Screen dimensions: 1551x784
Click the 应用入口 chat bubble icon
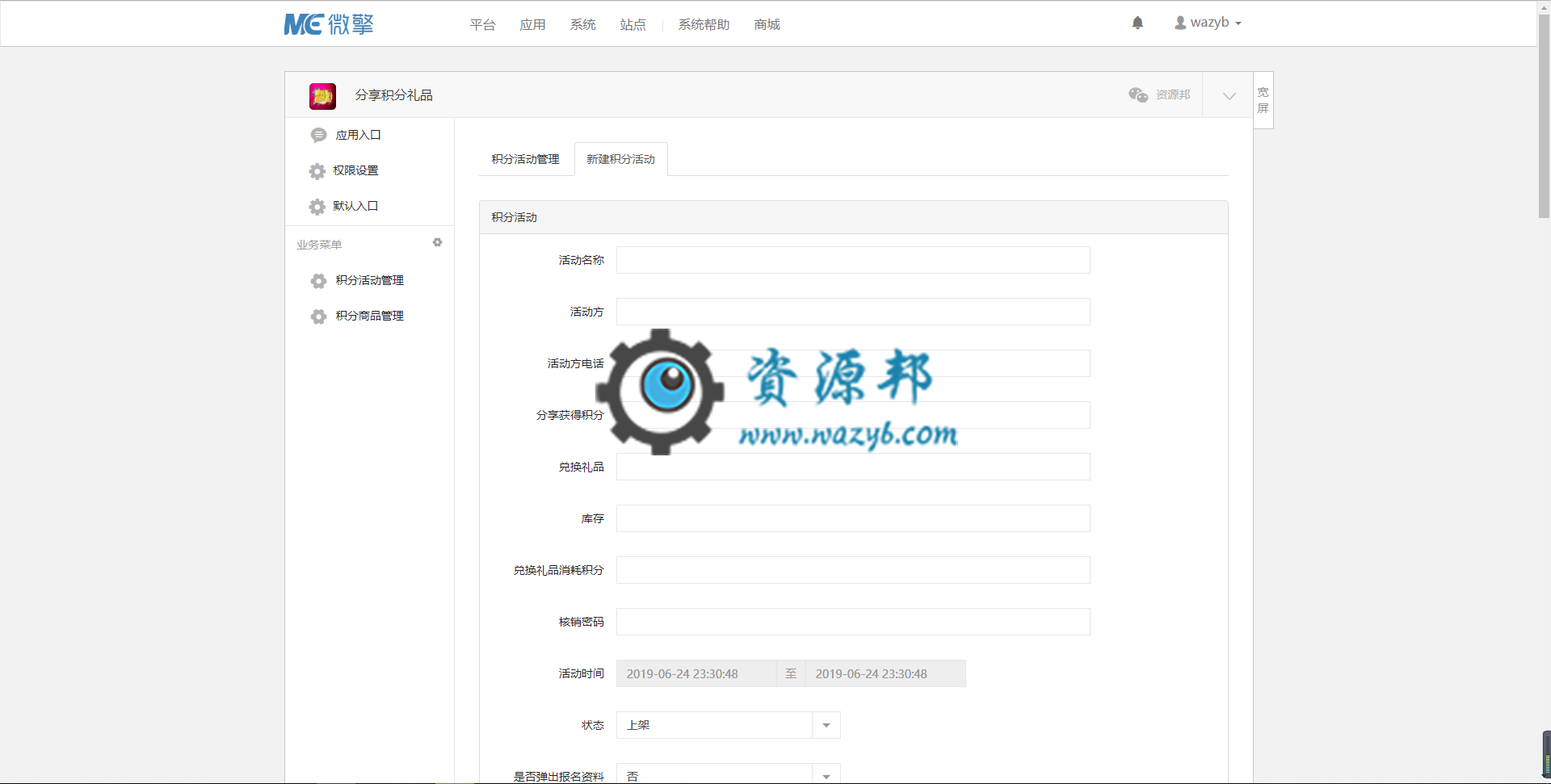[318, 135]
